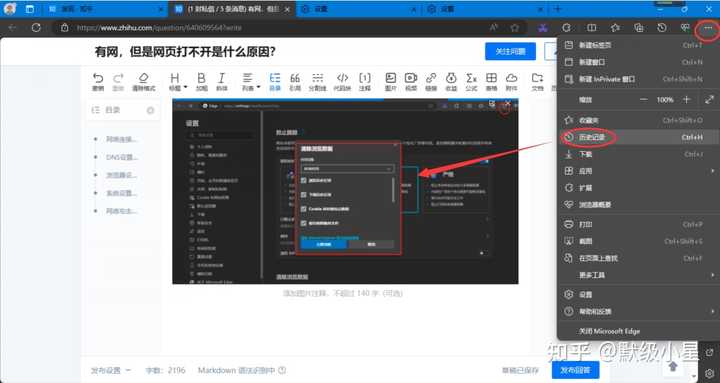
Task: Insert an image (图片)
Action: (391, 82)
